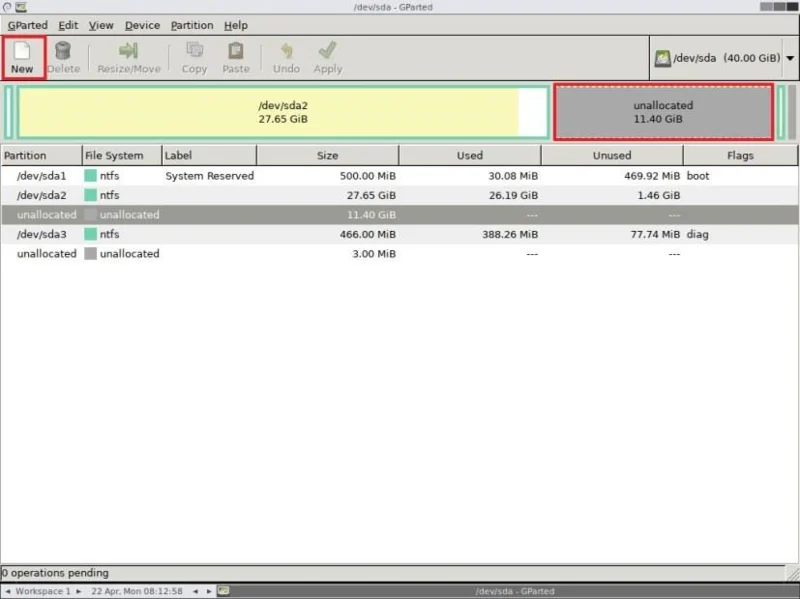Select the 11.40 GiB unallocated block in disk map
This screenshot has width=800, height=599.
click(x=663, y=112)
